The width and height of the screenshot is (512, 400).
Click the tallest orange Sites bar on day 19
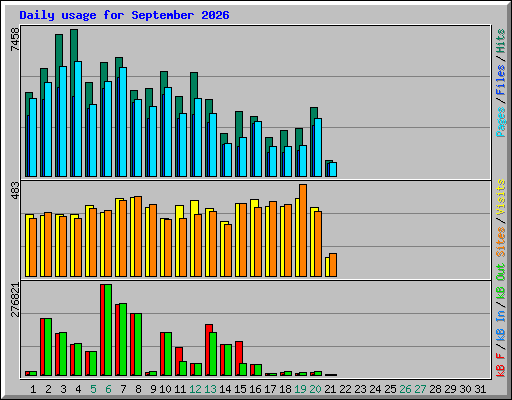(x=303, y=230)
